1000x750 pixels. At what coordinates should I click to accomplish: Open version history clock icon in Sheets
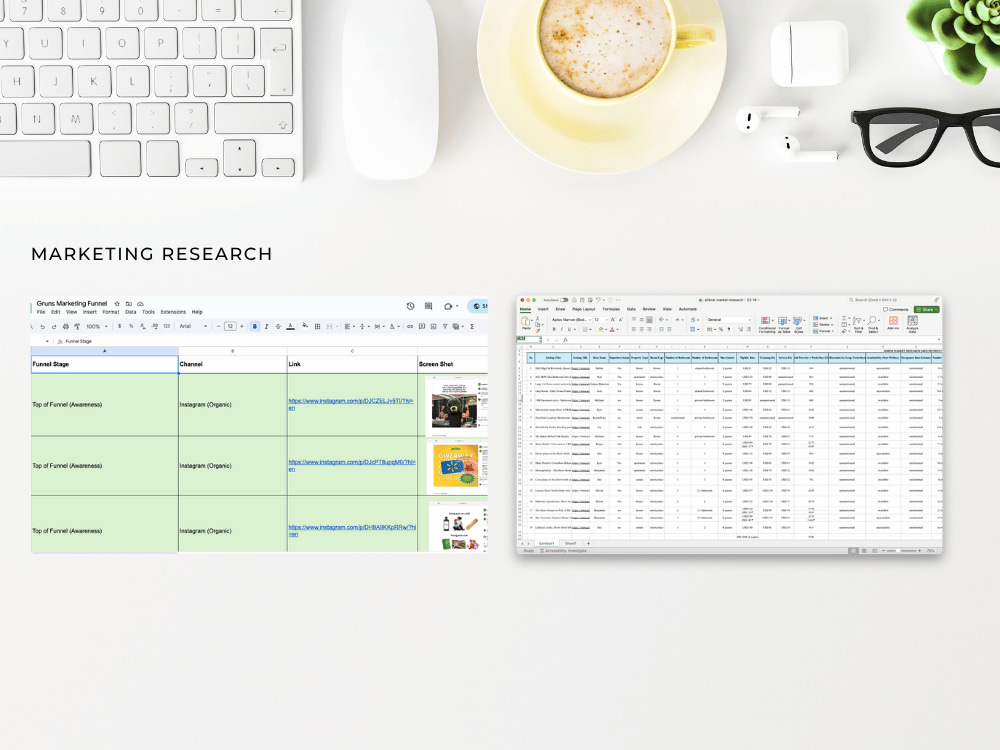pyautogui.click(x=411, y=306)
